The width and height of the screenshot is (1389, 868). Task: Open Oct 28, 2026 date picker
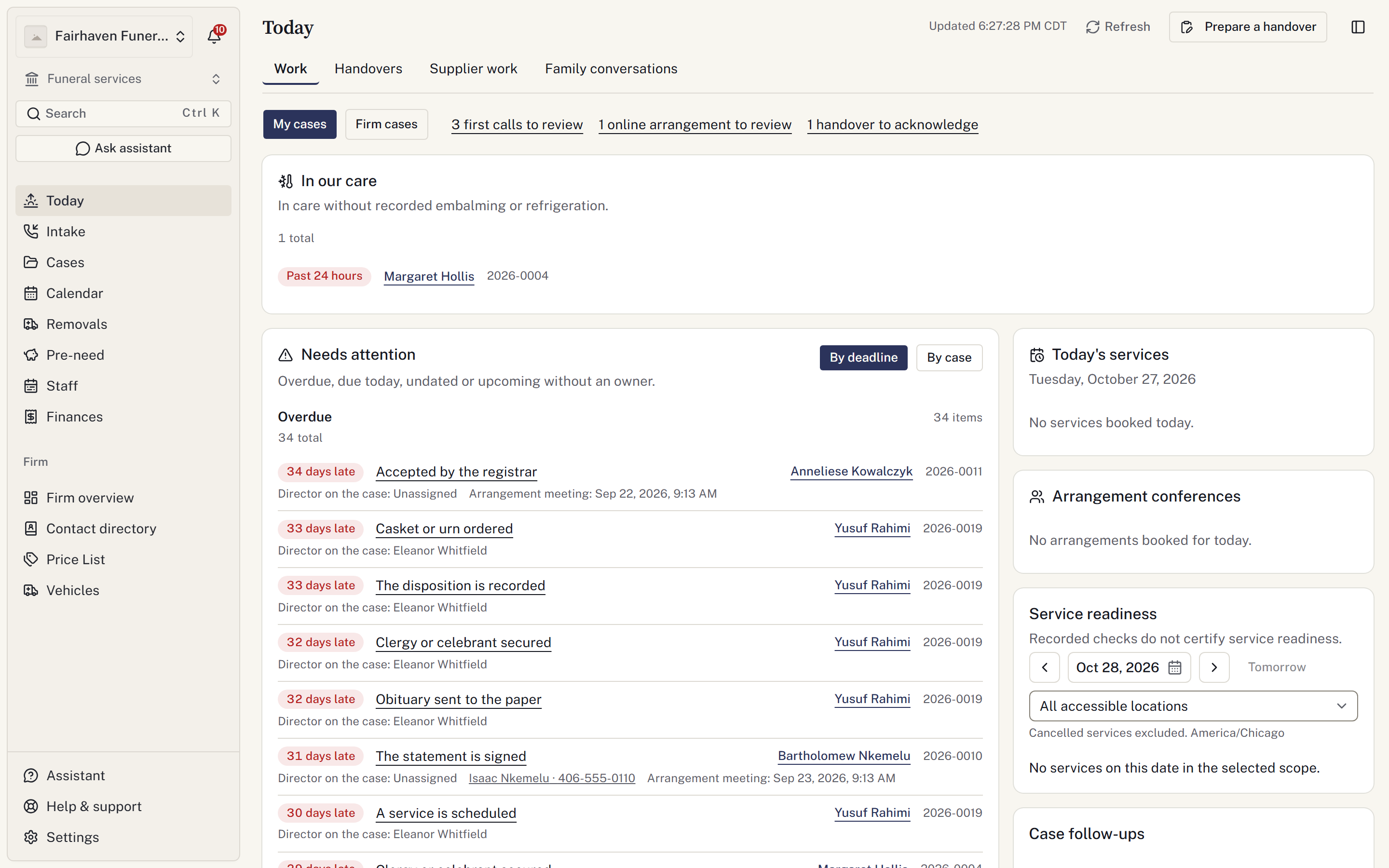tap(1129, 667)
